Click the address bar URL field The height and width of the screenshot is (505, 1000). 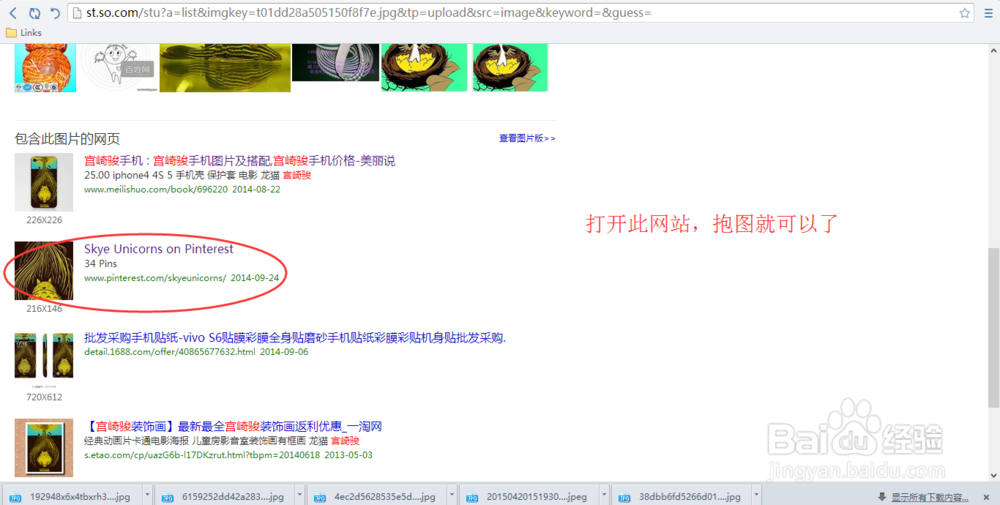(520, 13)
